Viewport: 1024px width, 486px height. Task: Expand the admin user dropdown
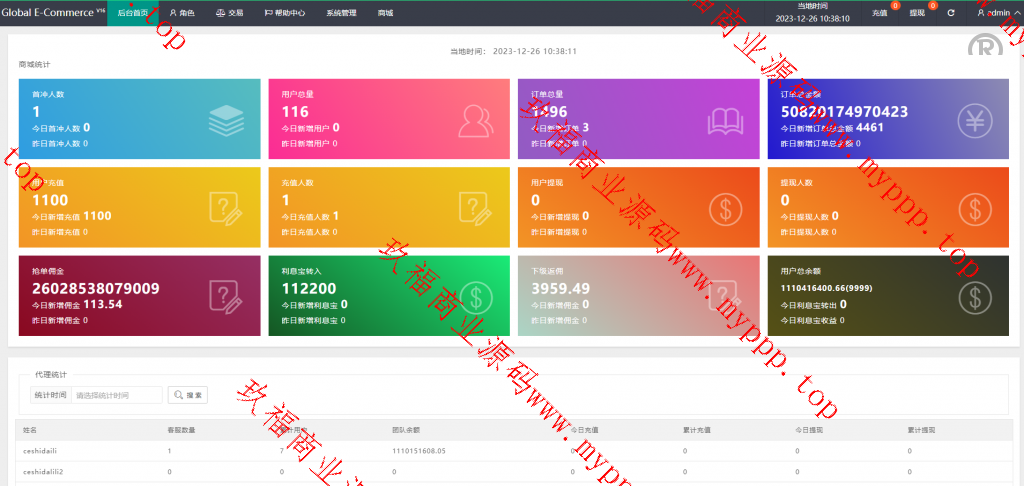pos(994,13)
